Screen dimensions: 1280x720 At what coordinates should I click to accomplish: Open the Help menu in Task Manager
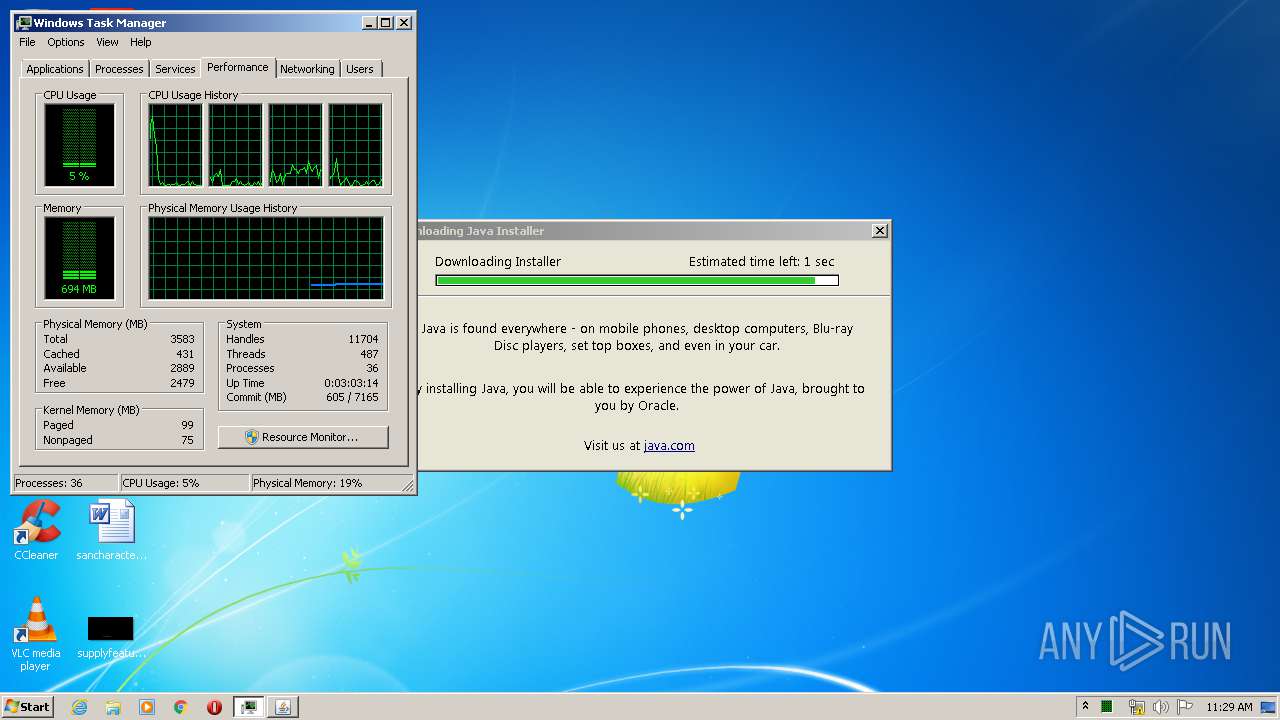[x=141, y=42]
